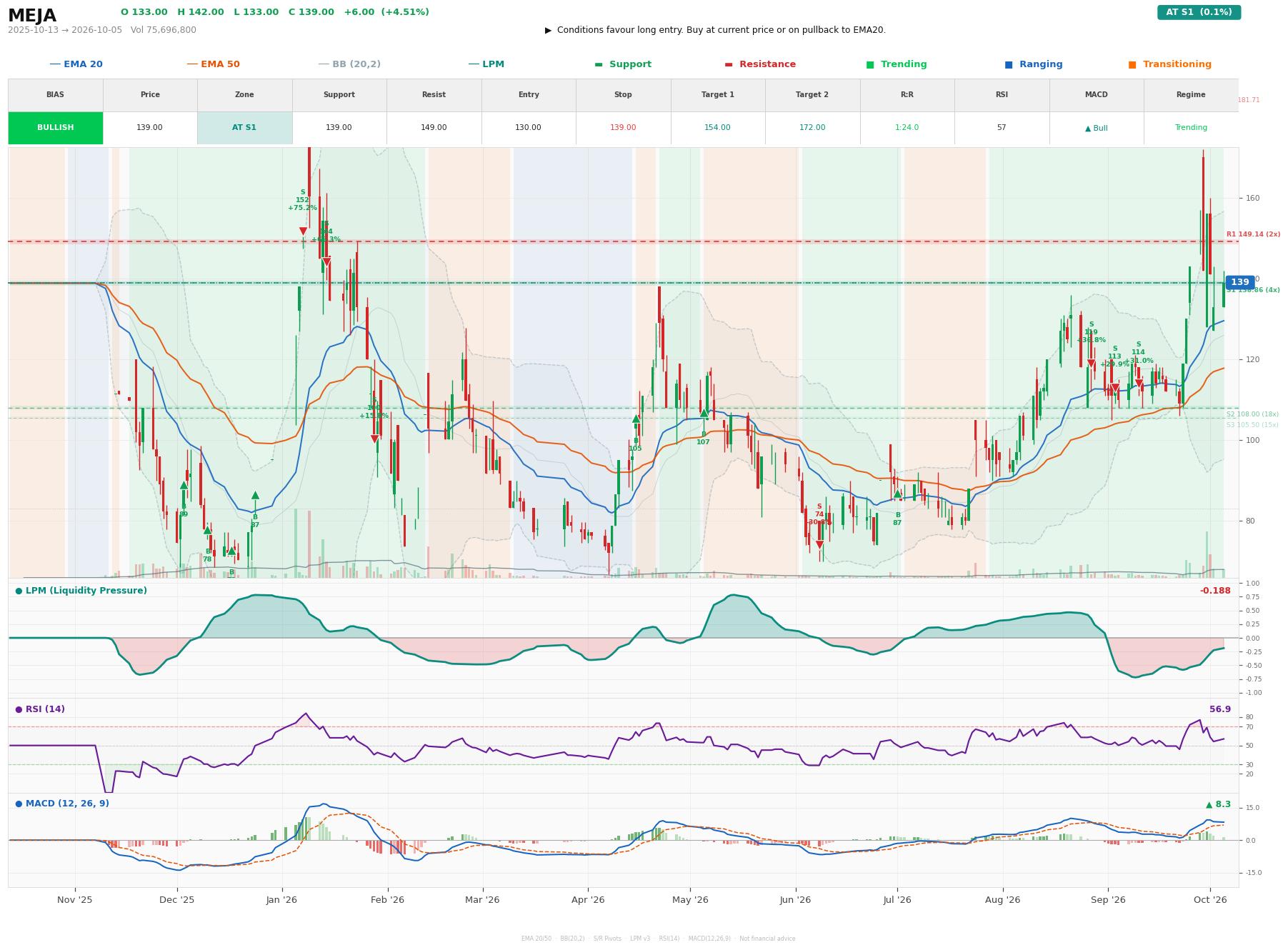Screen dimensions: 1288x950
Task: Click the Target 1 value 154.00
Action: pyautogui.click(x=718, y=128)
